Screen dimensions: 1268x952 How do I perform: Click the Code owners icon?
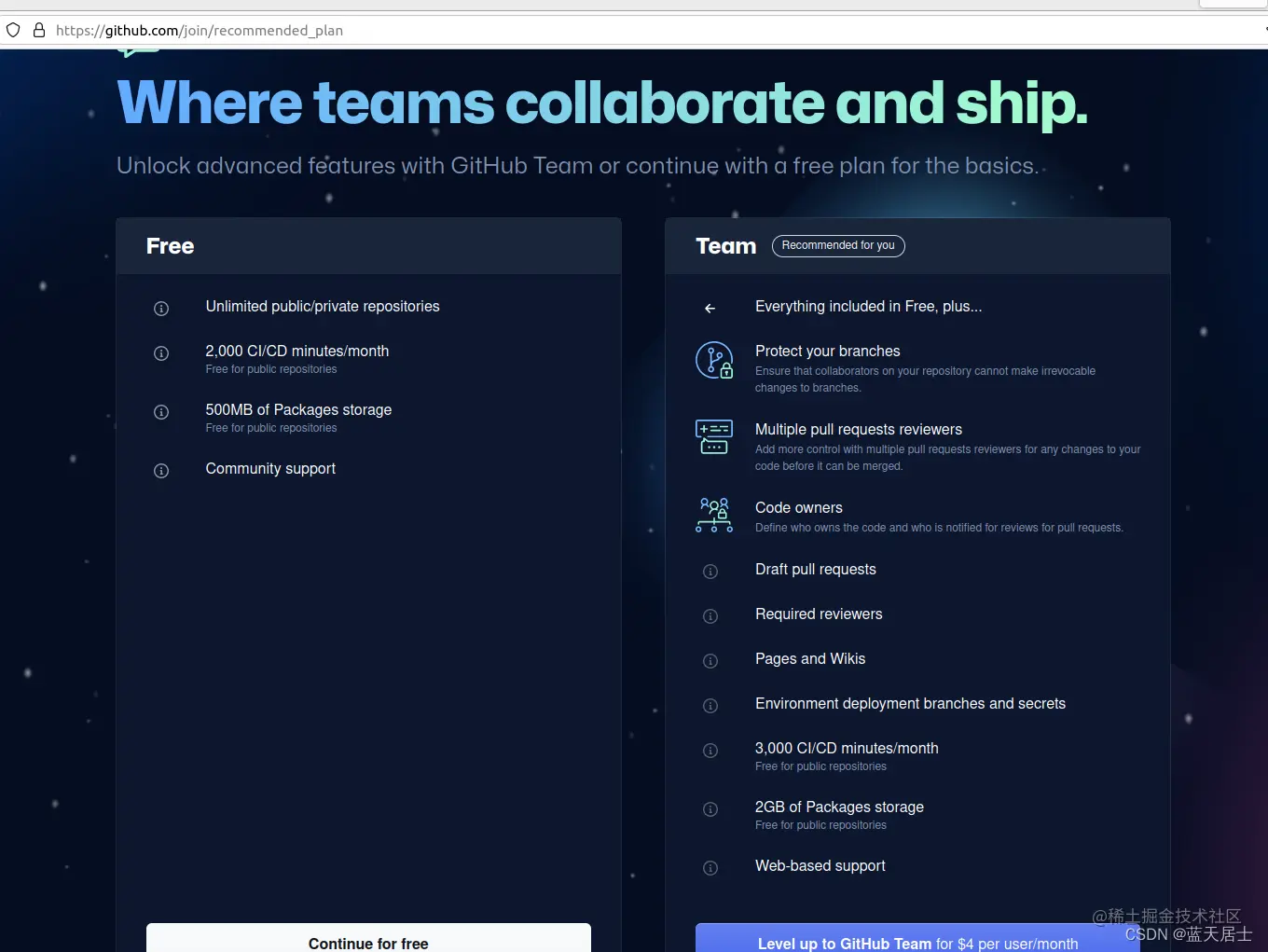pos(714,515)
